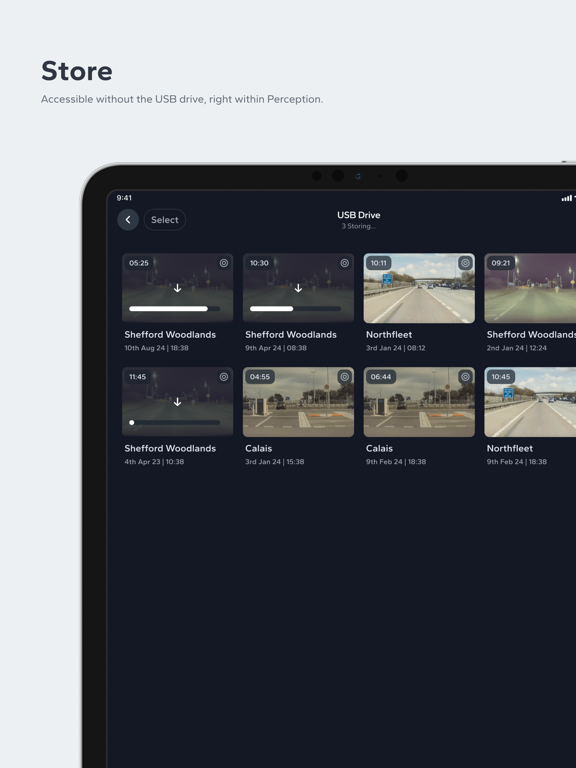Click the target icon on the 10:30 clip

pos(345,263)
